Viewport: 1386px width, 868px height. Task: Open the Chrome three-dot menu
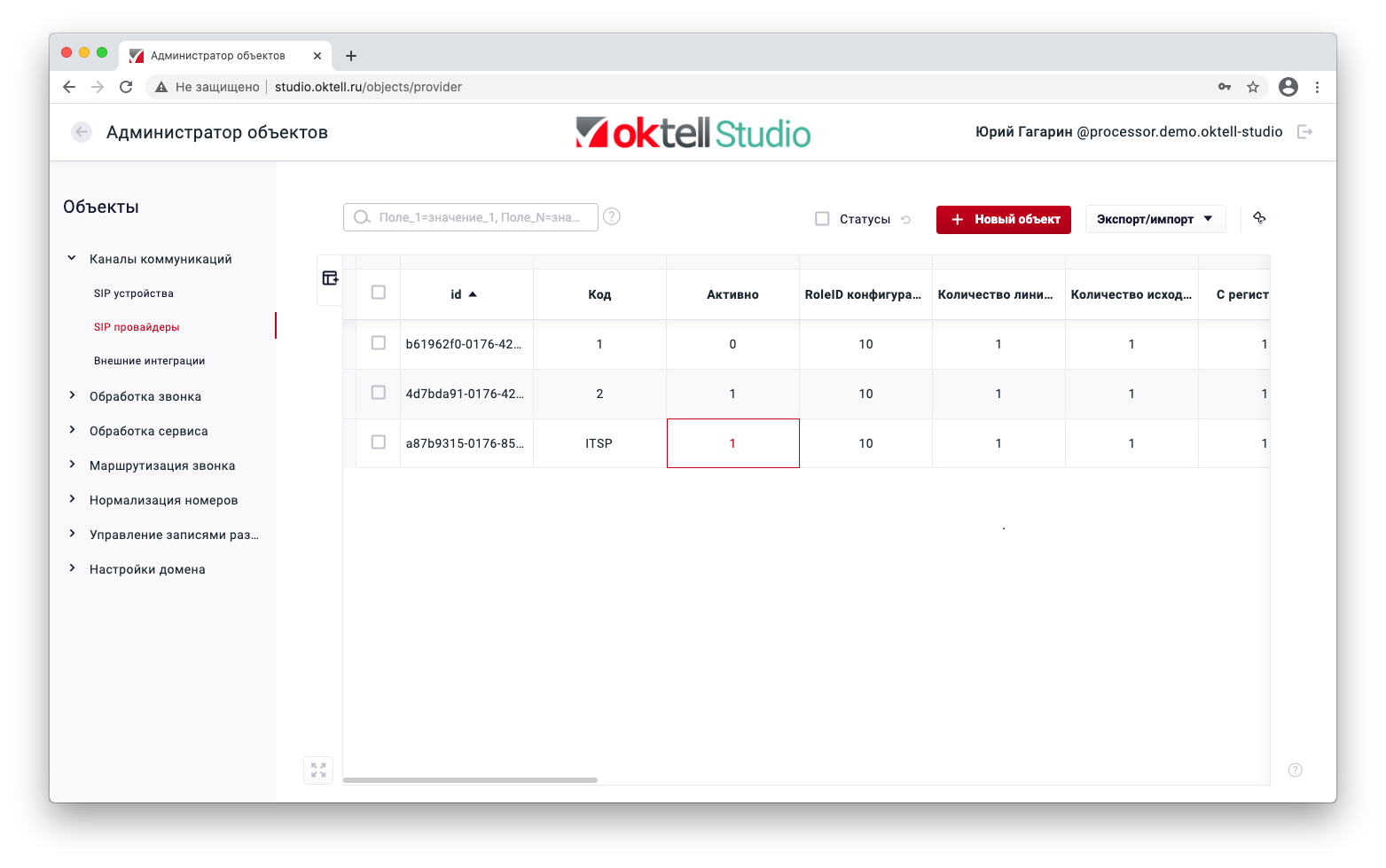1317,87
